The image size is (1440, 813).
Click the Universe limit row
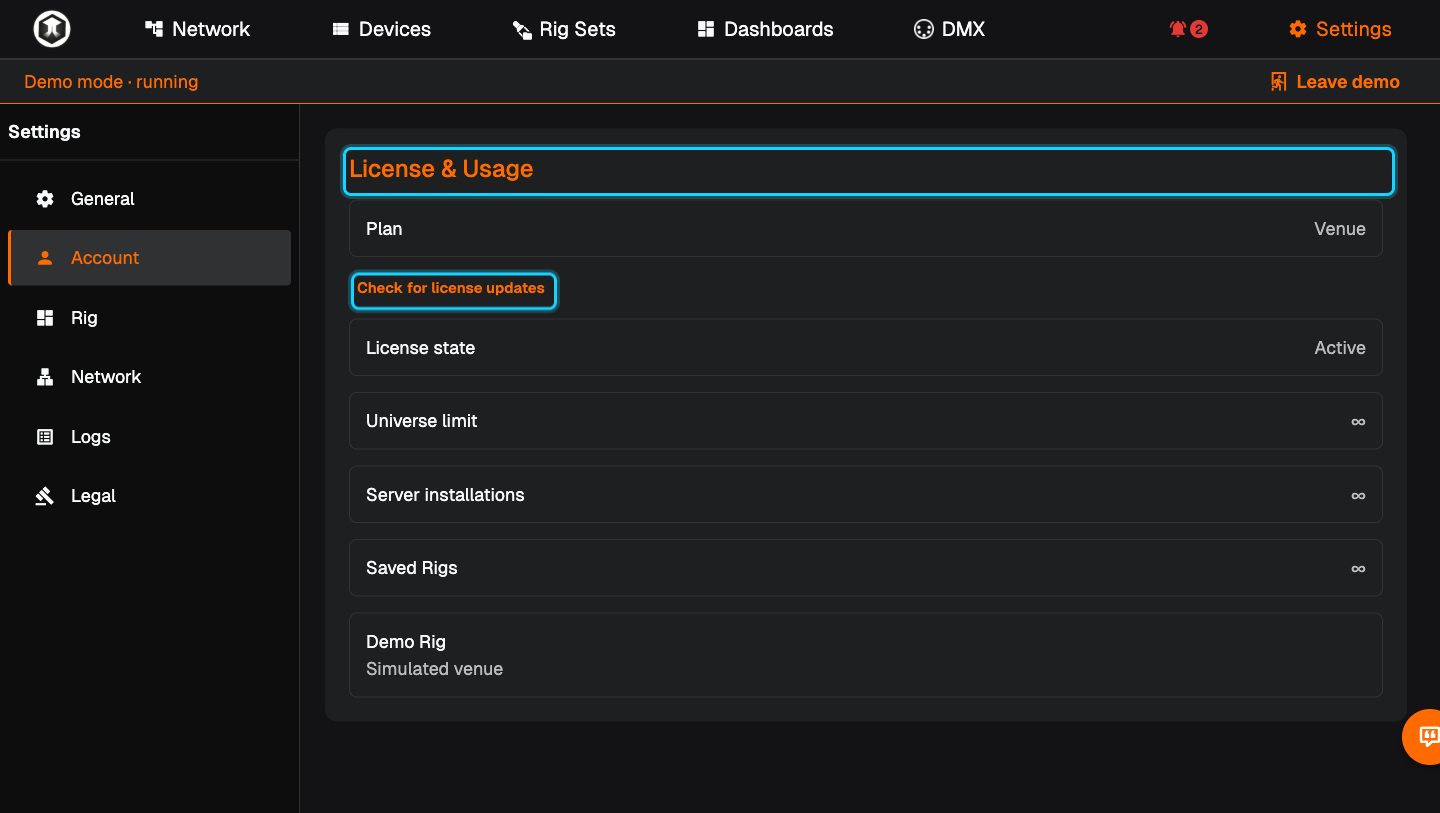pyautogui.click(x=866, y=421)
